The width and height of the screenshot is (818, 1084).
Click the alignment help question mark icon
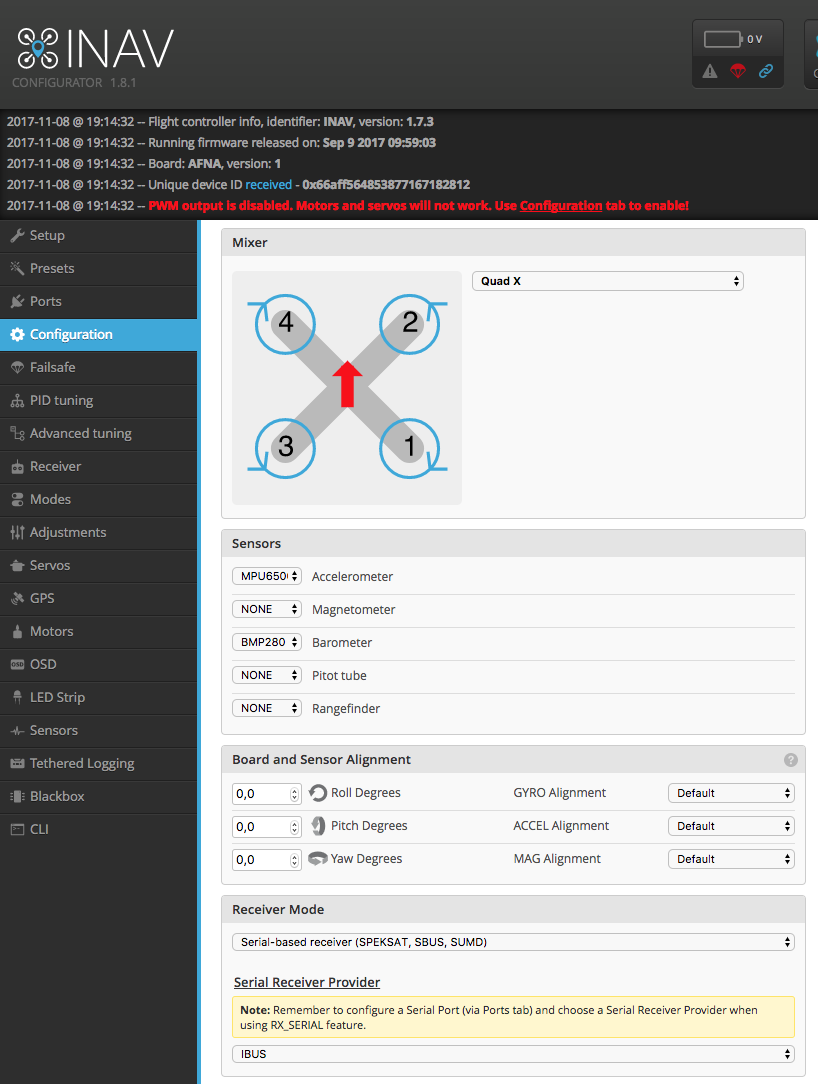pos(791,760)
